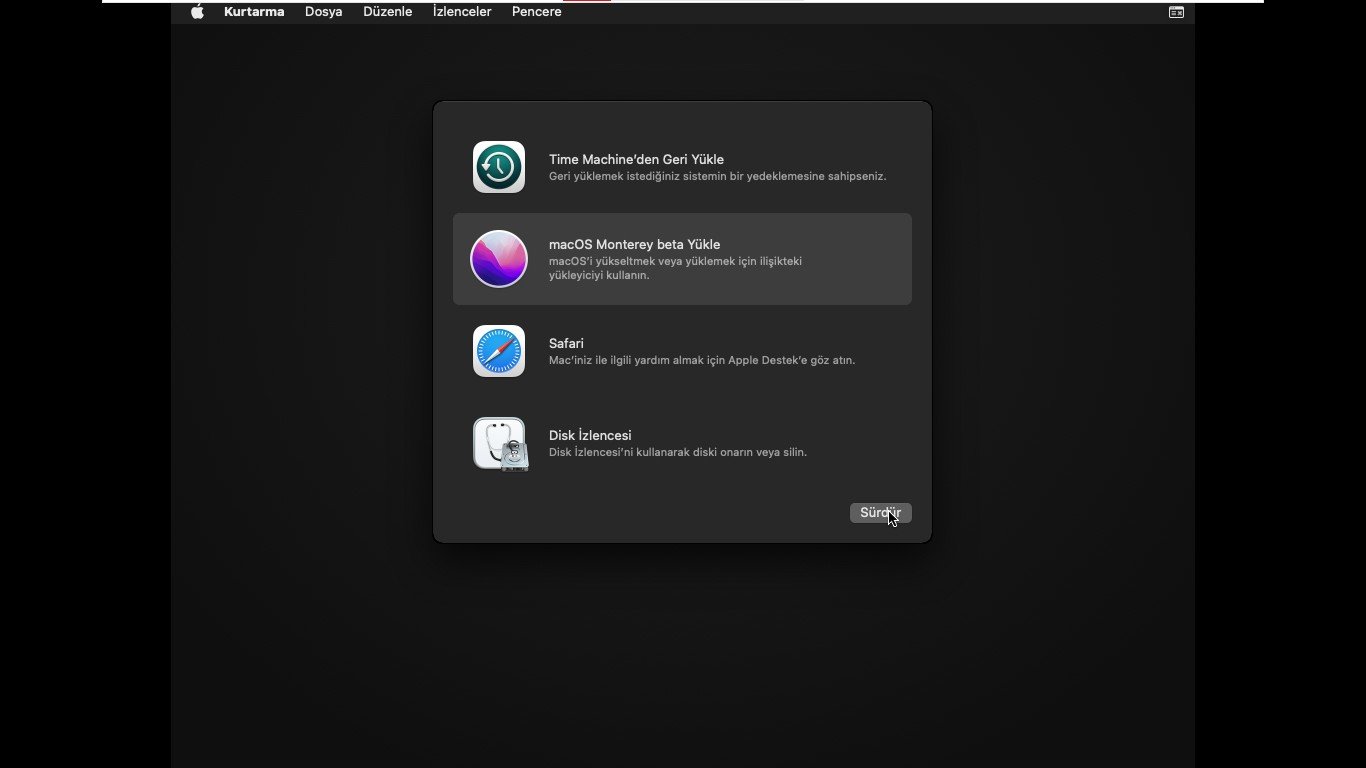
Task: Click the description 'Disk İzlencesi'ni kullanarak diski...'
Action: [678, 452]
